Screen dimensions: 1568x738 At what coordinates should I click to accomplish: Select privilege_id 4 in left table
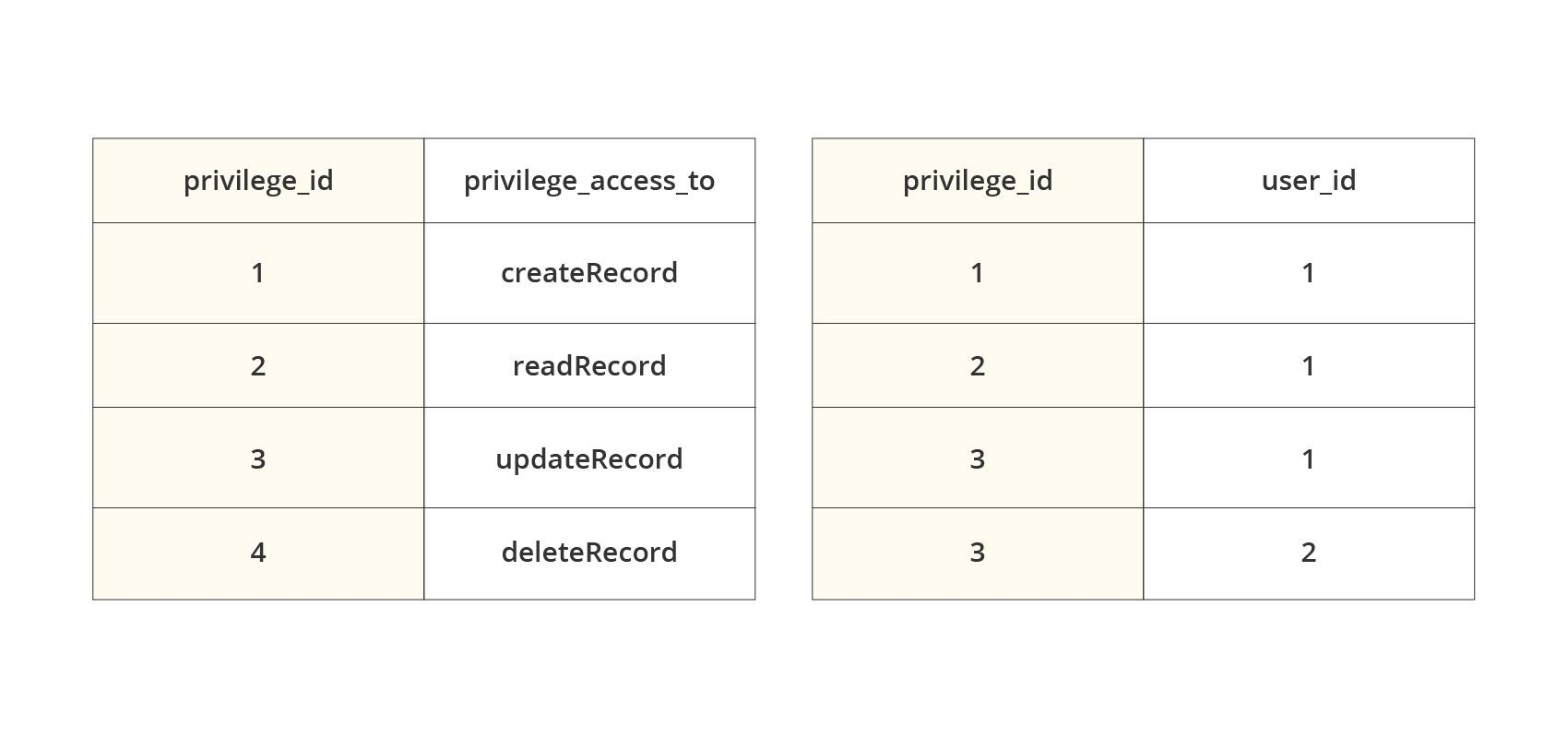click(258, 553)
